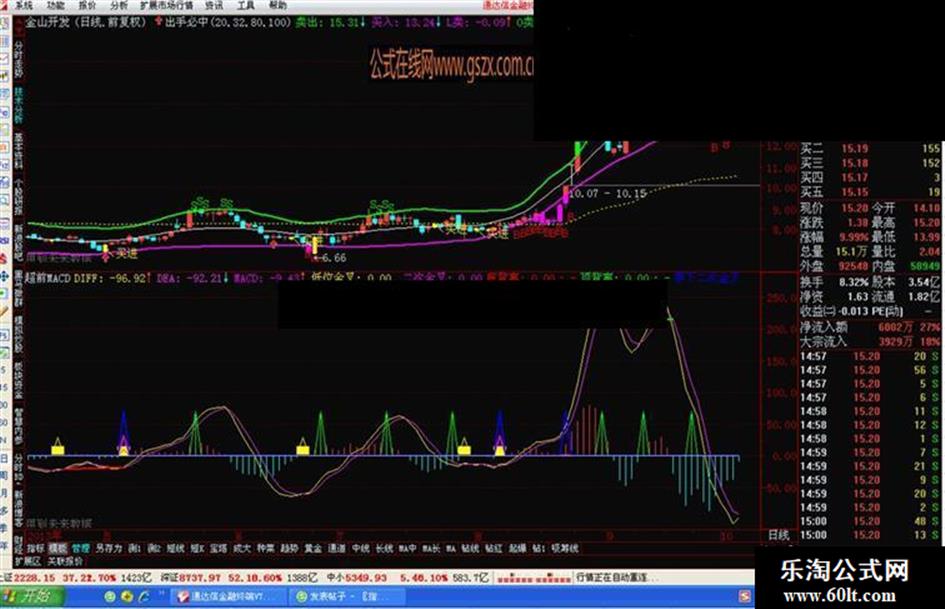Click the 出手必中 indicator name
The height and width of the screenshot is (609, 945).
(186, 22)
